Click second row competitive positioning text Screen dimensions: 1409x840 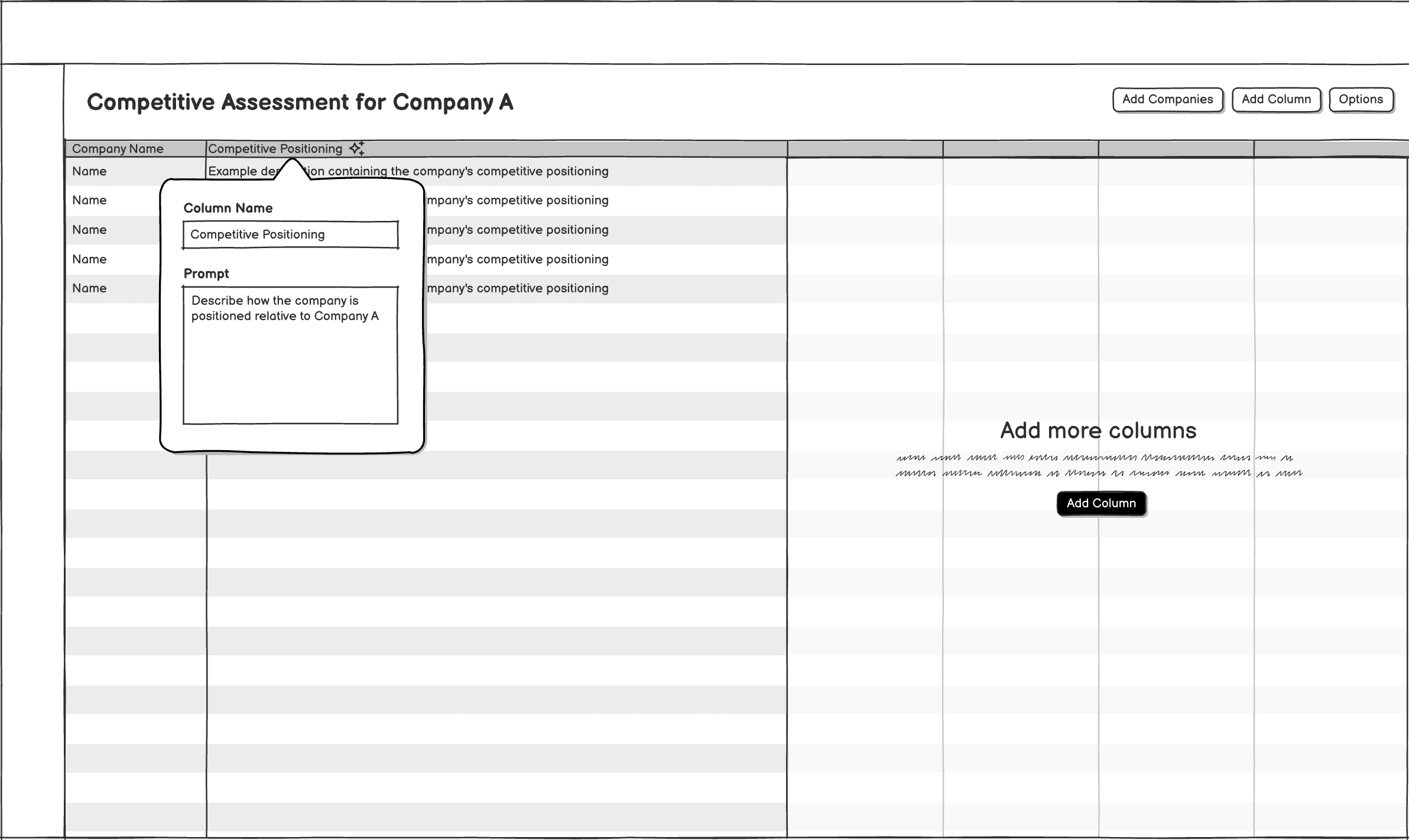517,200
